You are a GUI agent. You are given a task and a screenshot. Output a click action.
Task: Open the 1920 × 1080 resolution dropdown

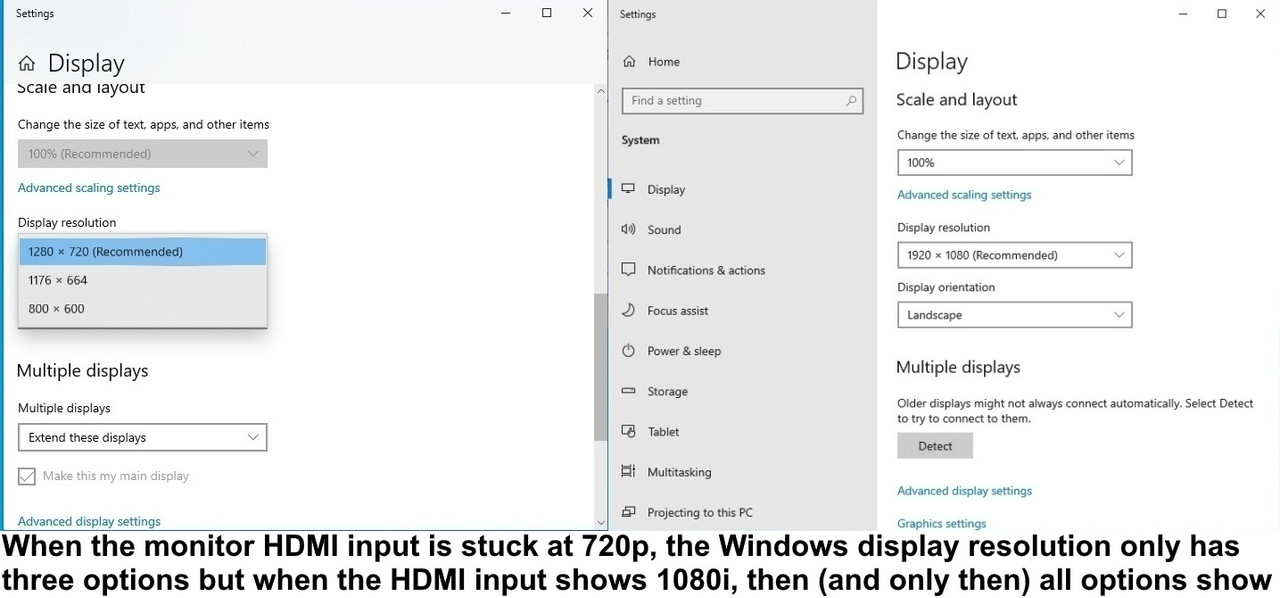[x=1015, y=255]
